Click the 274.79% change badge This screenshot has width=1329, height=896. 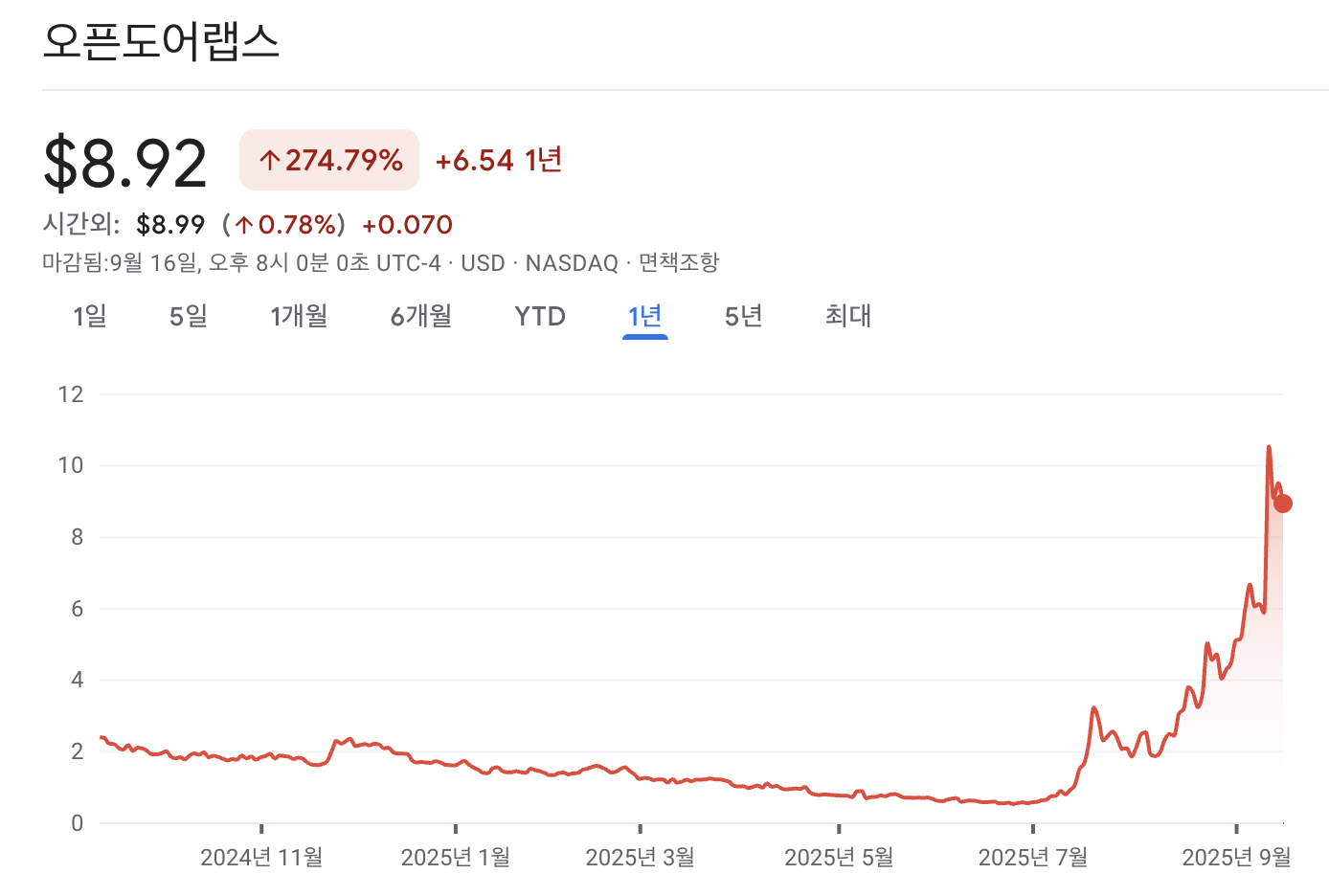(x=328, y=160)
